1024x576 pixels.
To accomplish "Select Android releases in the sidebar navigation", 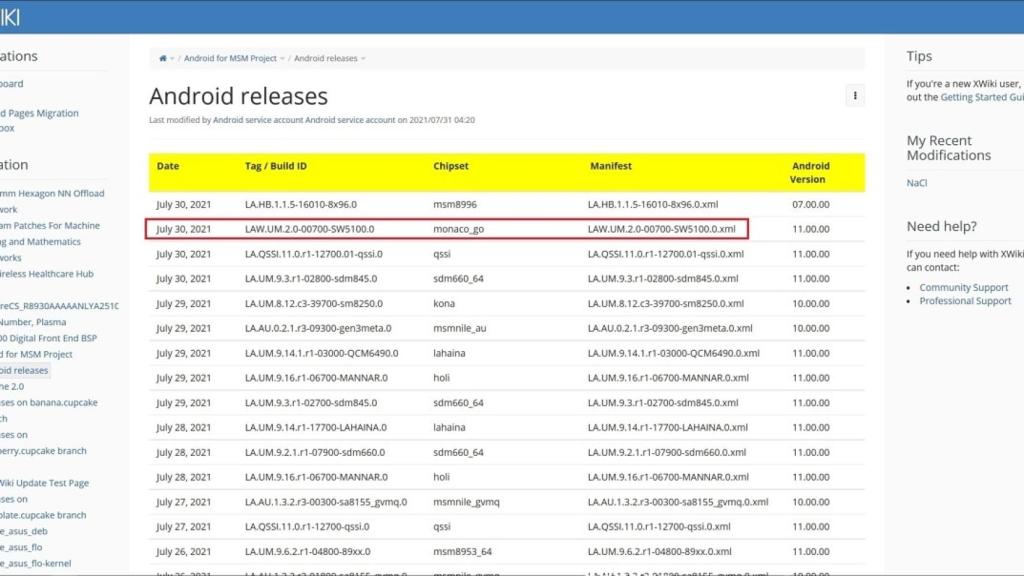I will (x=24, y=370).
